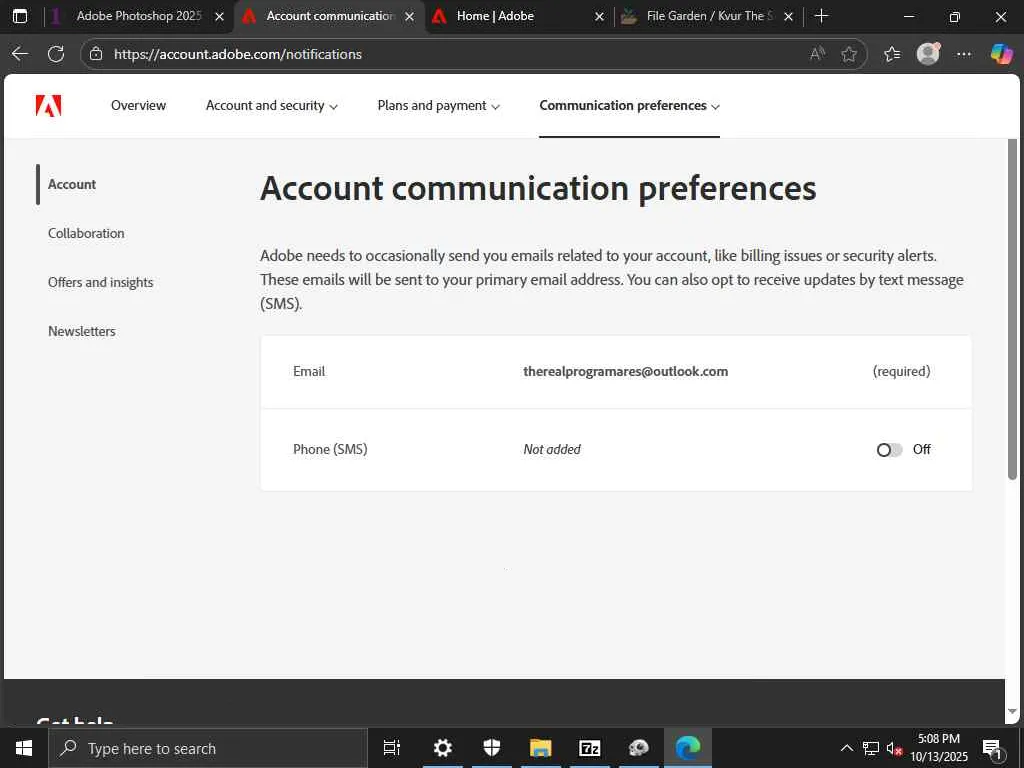Open network status tray icon
The width and height of the screenshot is (1024, 768).
coord(871,748)
